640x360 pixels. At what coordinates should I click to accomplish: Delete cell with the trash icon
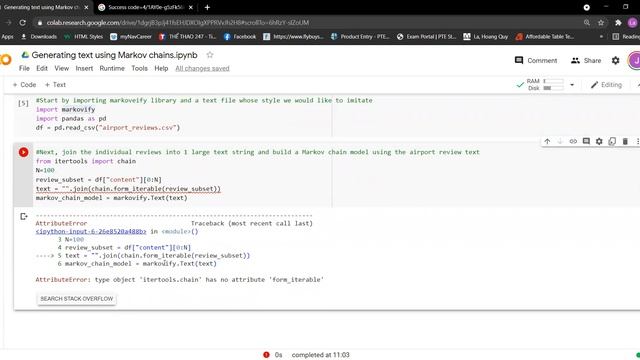(625, 141)
